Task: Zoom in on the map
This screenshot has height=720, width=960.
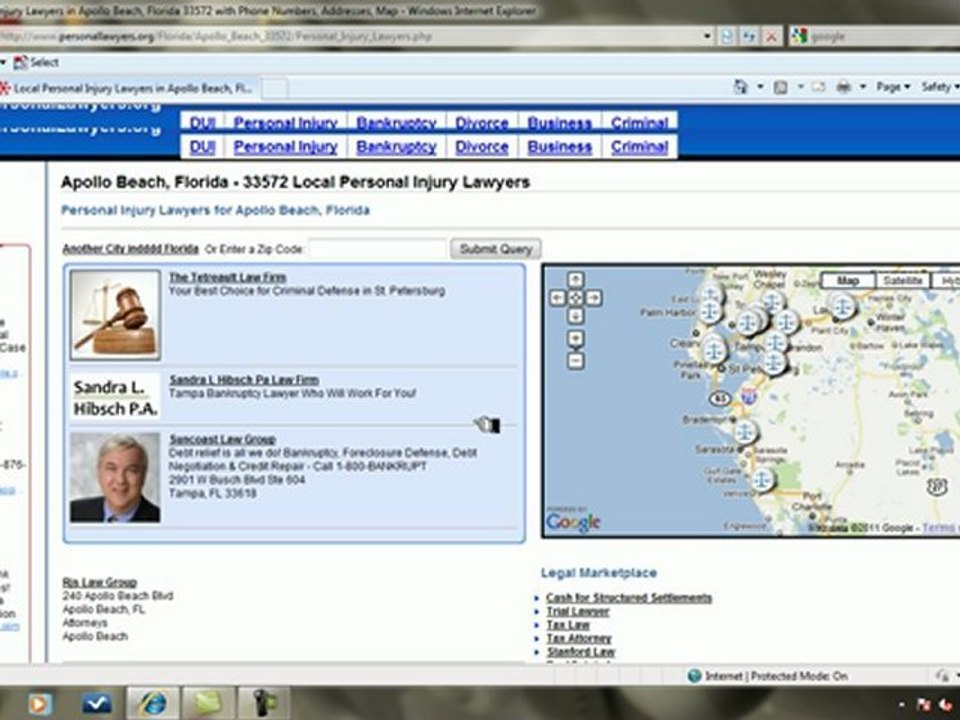Action: [x=576, y=339]
